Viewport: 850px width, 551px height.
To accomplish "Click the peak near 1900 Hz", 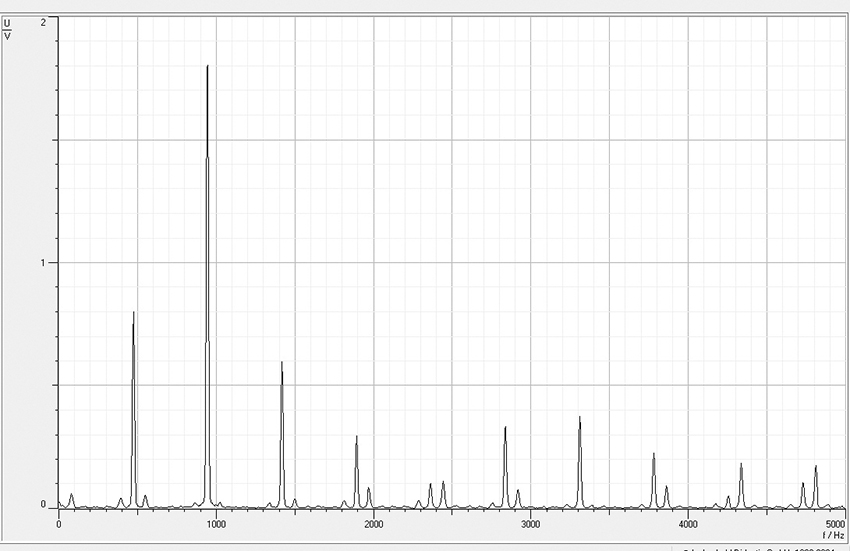I will pos(356,440).
